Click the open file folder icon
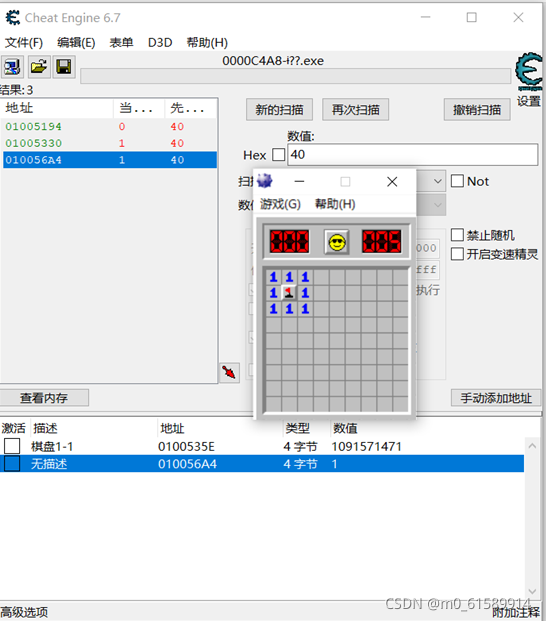Viewport: 546px width, 621px height. 38,67
